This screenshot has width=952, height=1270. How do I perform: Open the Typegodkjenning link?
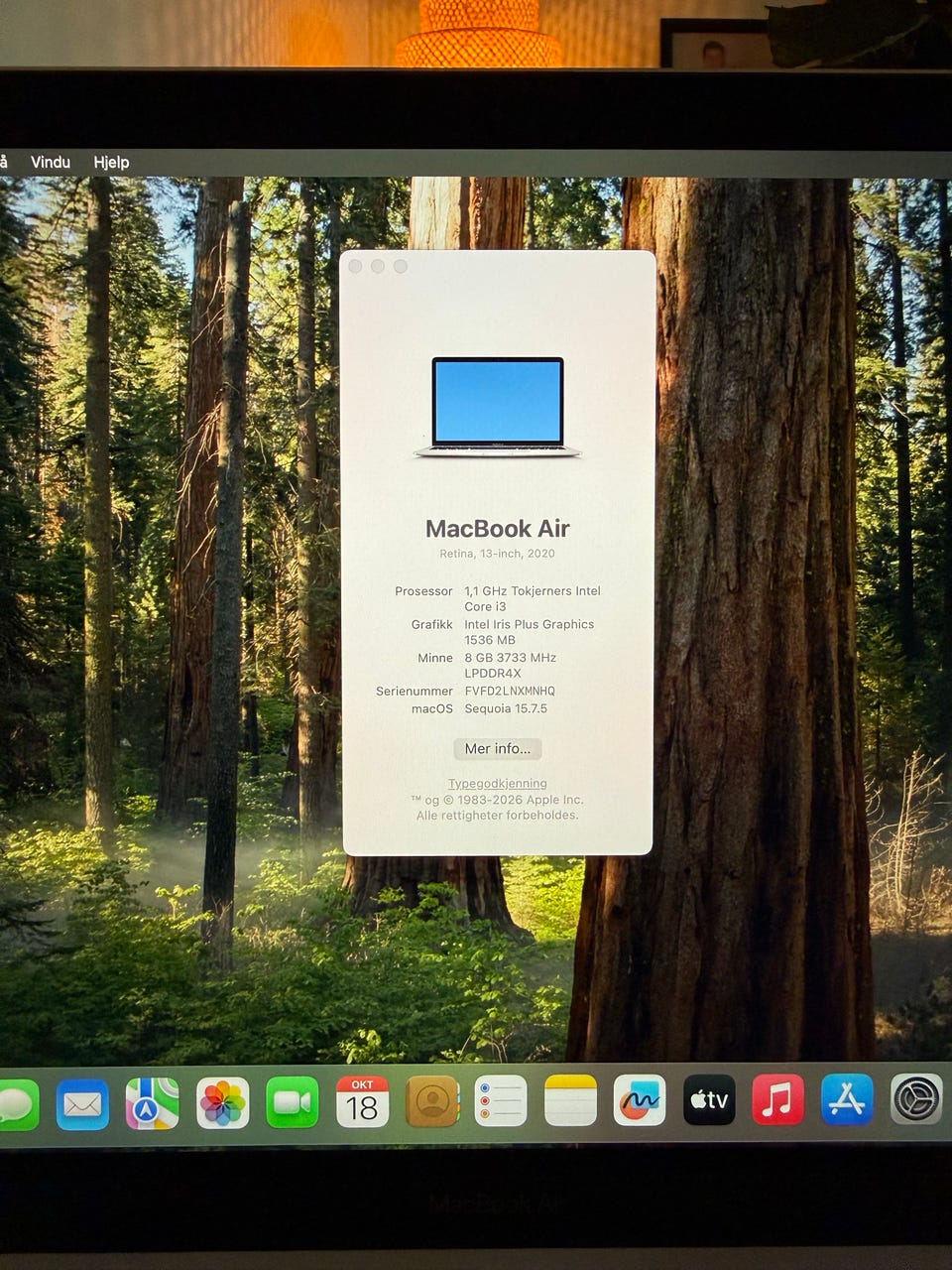click(497, 783)
